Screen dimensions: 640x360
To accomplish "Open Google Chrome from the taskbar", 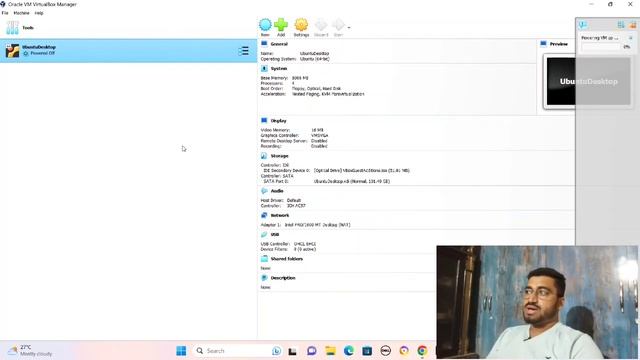I will click(x=422, y=351).
